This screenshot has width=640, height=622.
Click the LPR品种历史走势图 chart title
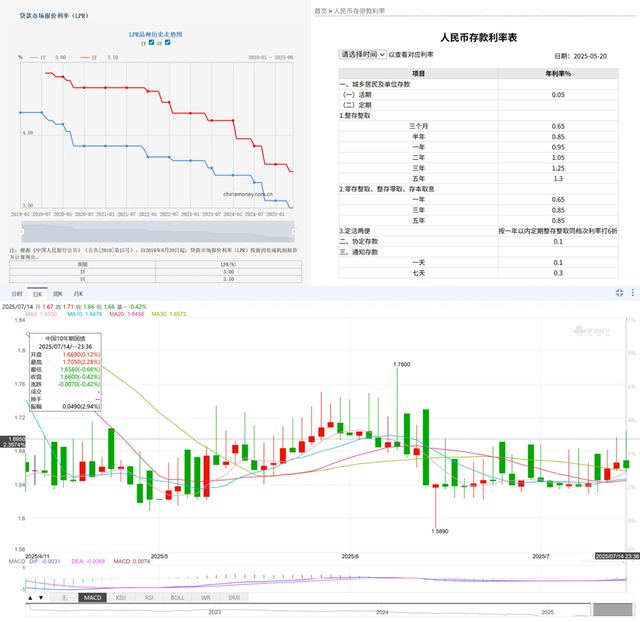pos(156,34)
